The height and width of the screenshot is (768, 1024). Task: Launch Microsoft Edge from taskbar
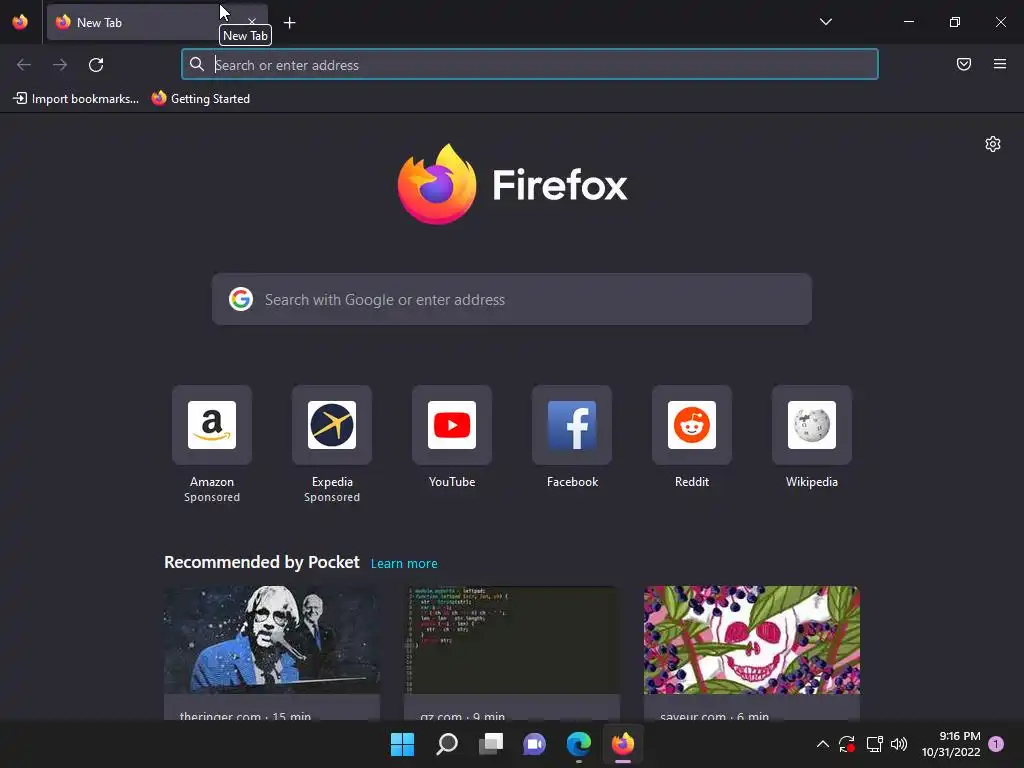tap(579, 744)
